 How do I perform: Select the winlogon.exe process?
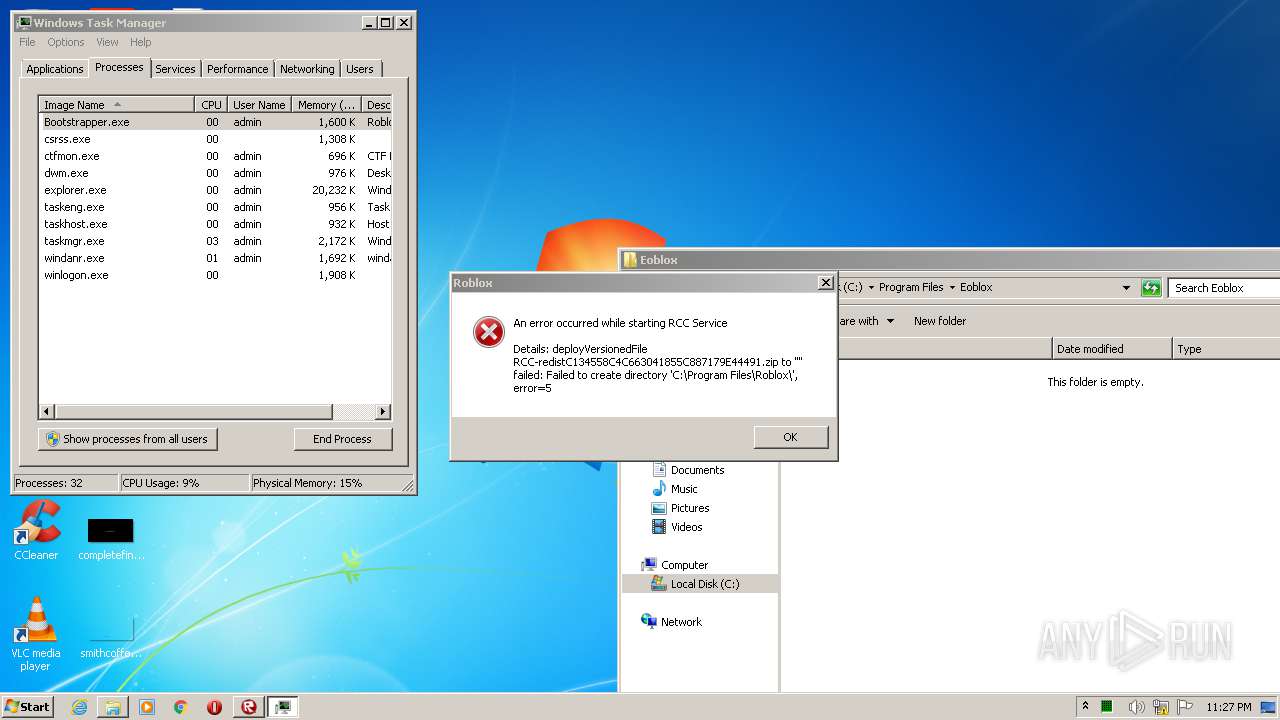215,275
